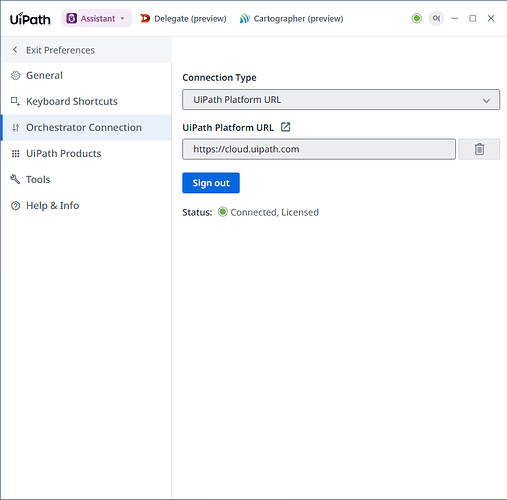Open the user profile avatar button

pyautogui.click(x=436, y=18)
